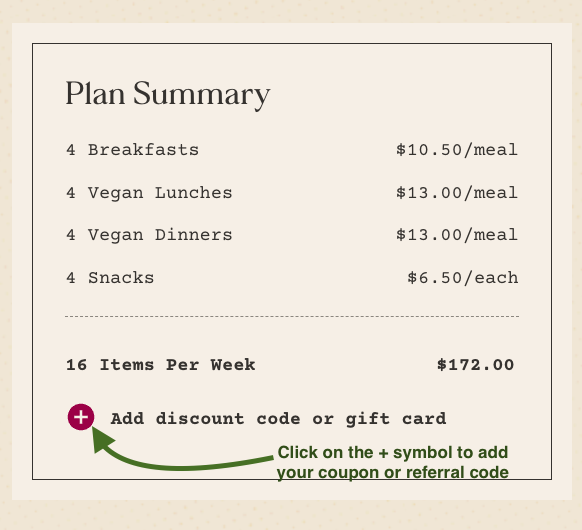Click the Vegan Lunches $13.00/meal price
Image resolution: width=582 pixels, height=530 pixels.
(457, 193)
